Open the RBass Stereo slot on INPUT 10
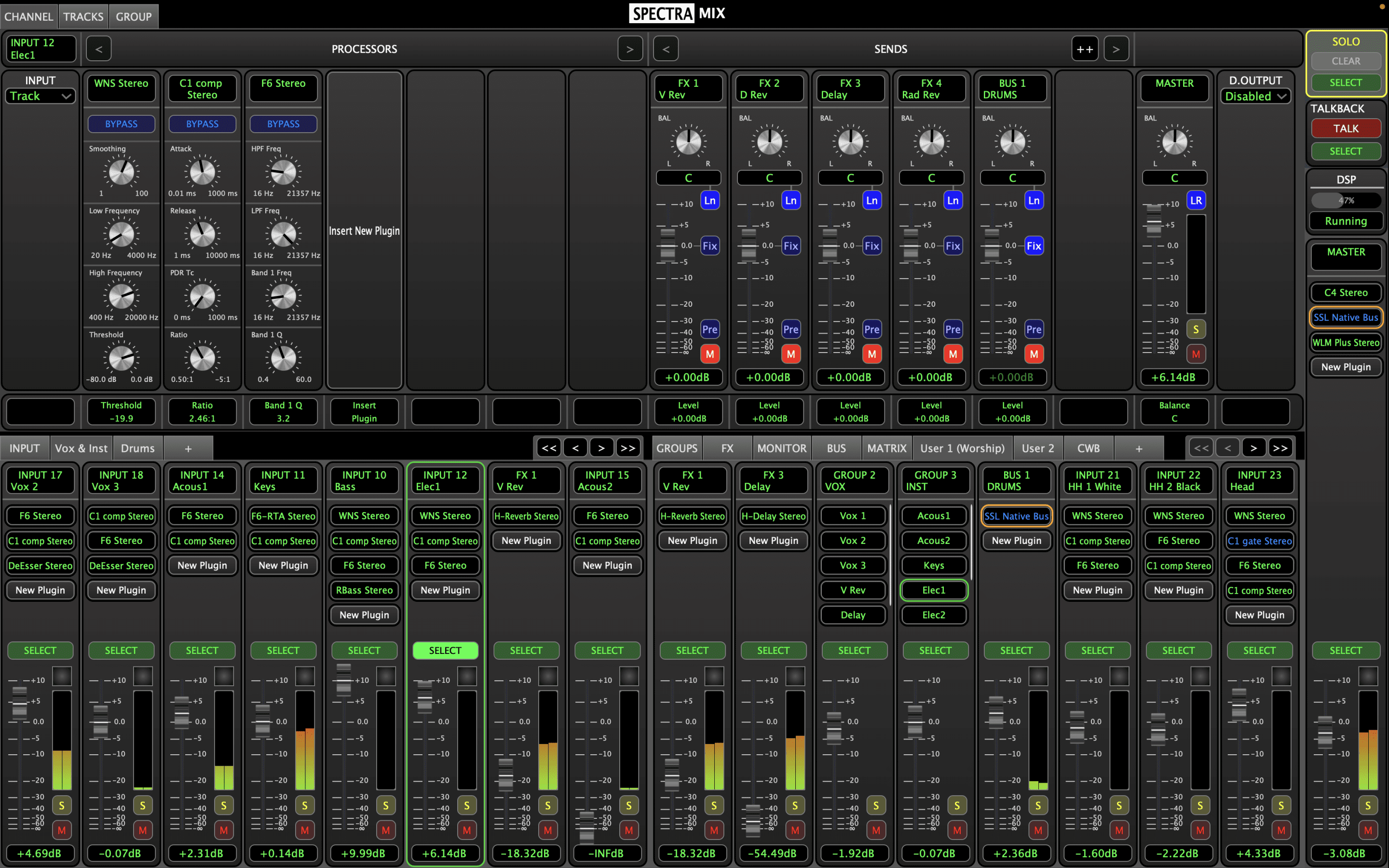 pos(364,590)
